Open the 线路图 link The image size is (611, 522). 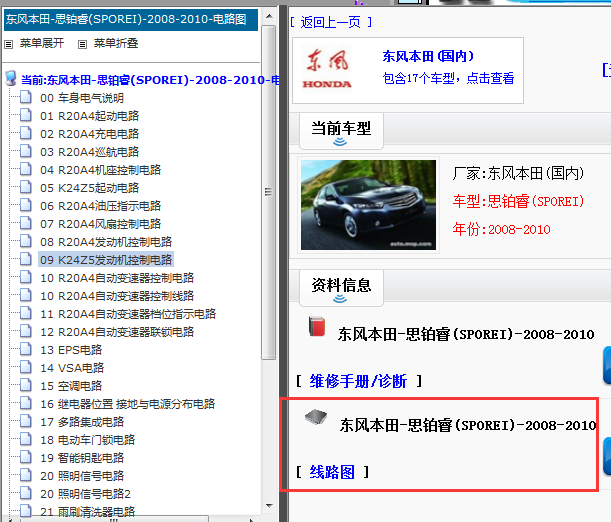tap(332, 472)
